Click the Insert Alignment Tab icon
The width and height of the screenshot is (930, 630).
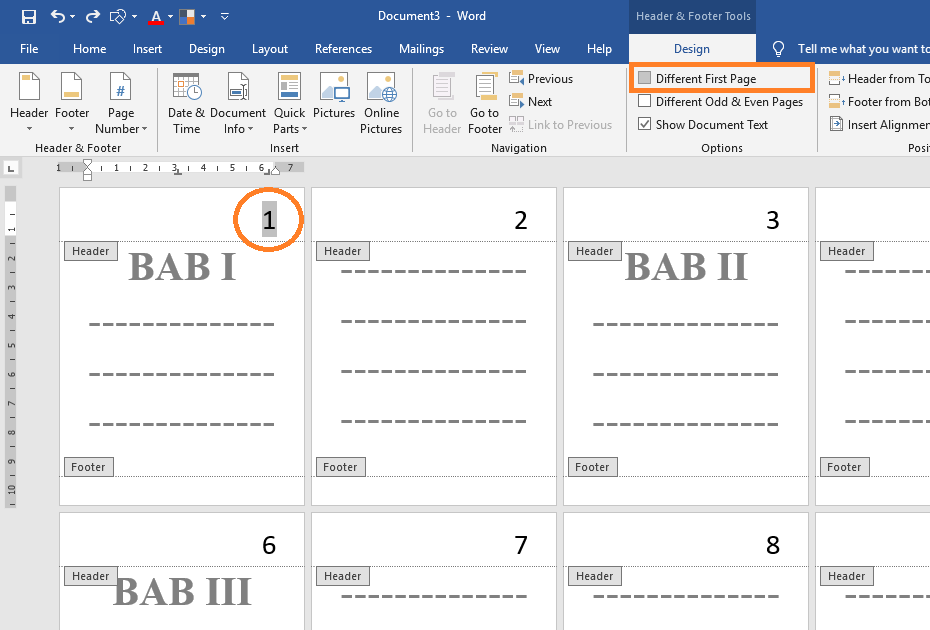coord(836,125)
